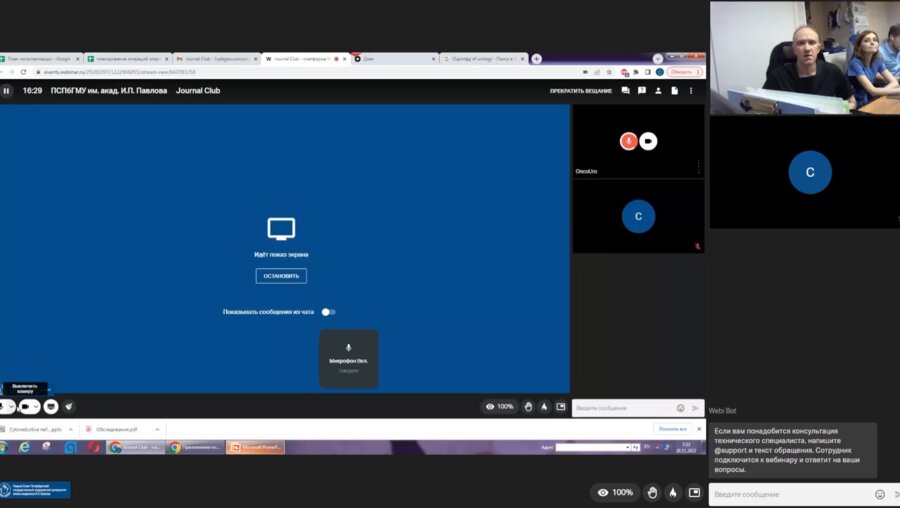Open three-dot more menu in webinar header

click(x=690, y=91)
